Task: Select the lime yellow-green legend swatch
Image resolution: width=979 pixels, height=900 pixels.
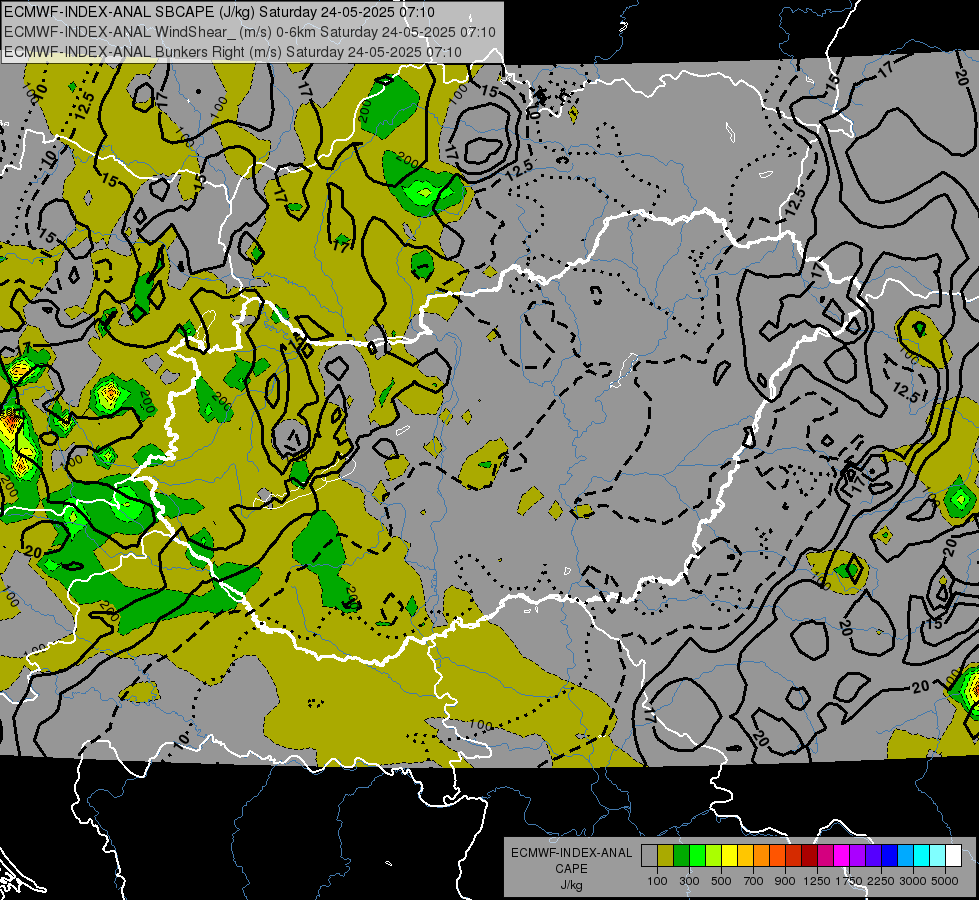Action: 714,855
